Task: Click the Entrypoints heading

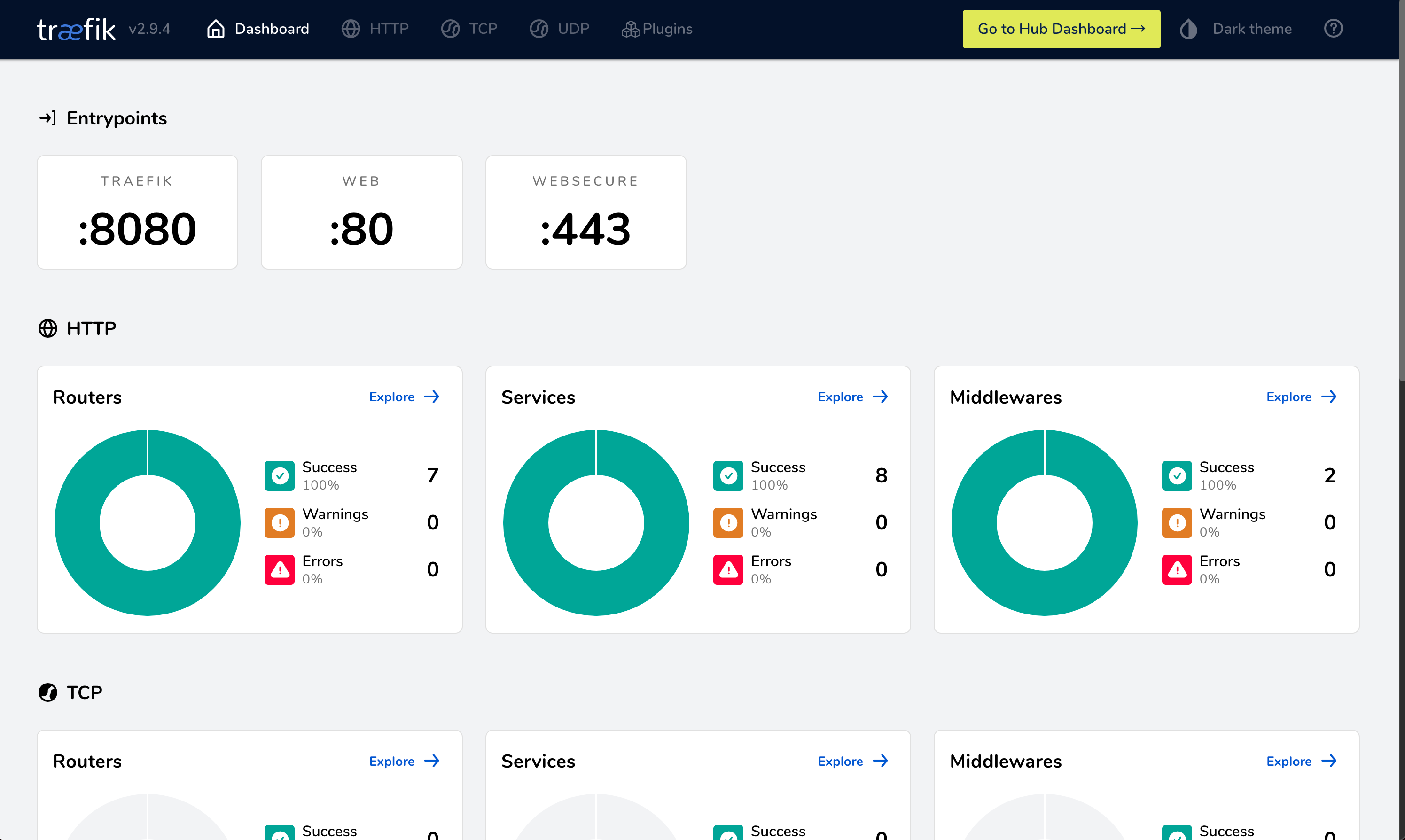Action: (x=117, y=118)
